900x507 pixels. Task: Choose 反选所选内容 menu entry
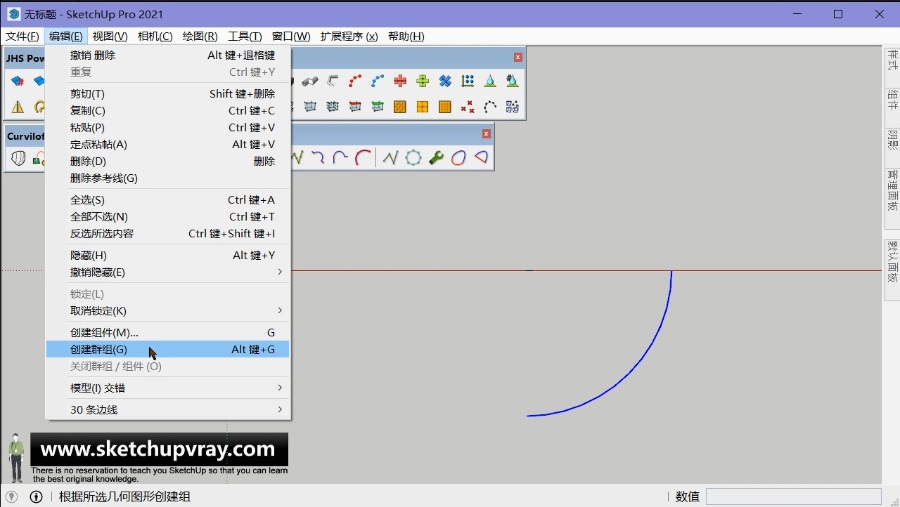coord(168,234)
